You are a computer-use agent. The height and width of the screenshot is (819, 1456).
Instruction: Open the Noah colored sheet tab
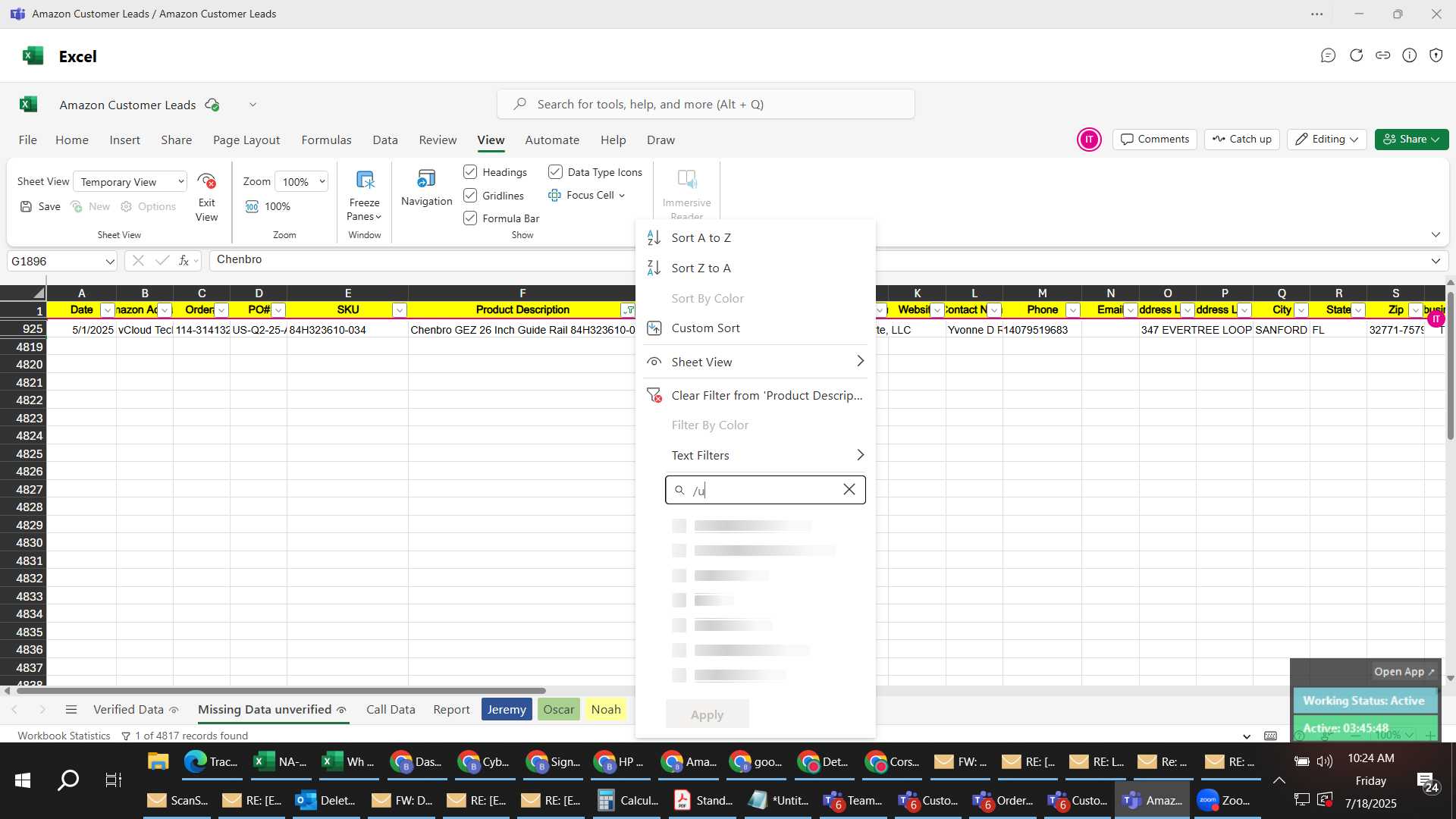(x=606, y=710)
